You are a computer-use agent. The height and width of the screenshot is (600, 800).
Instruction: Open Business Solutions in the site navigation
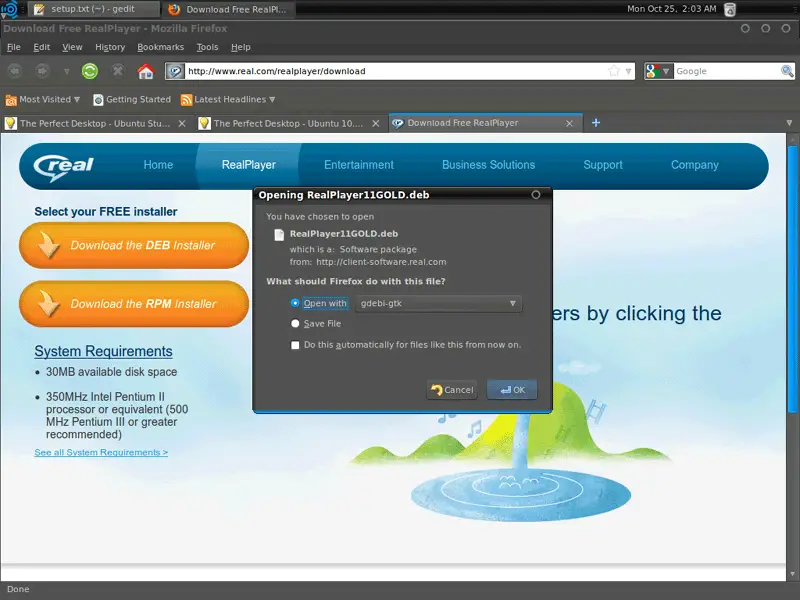(488, 165)
